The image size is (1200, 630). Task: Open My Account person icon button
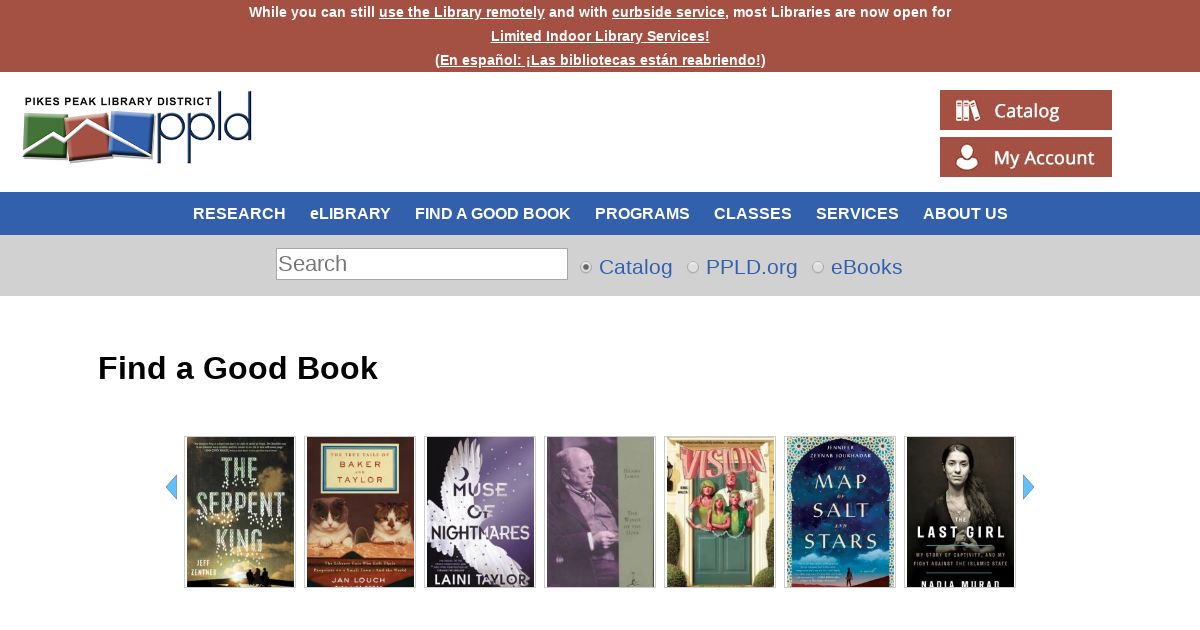tap(1026, 157)
